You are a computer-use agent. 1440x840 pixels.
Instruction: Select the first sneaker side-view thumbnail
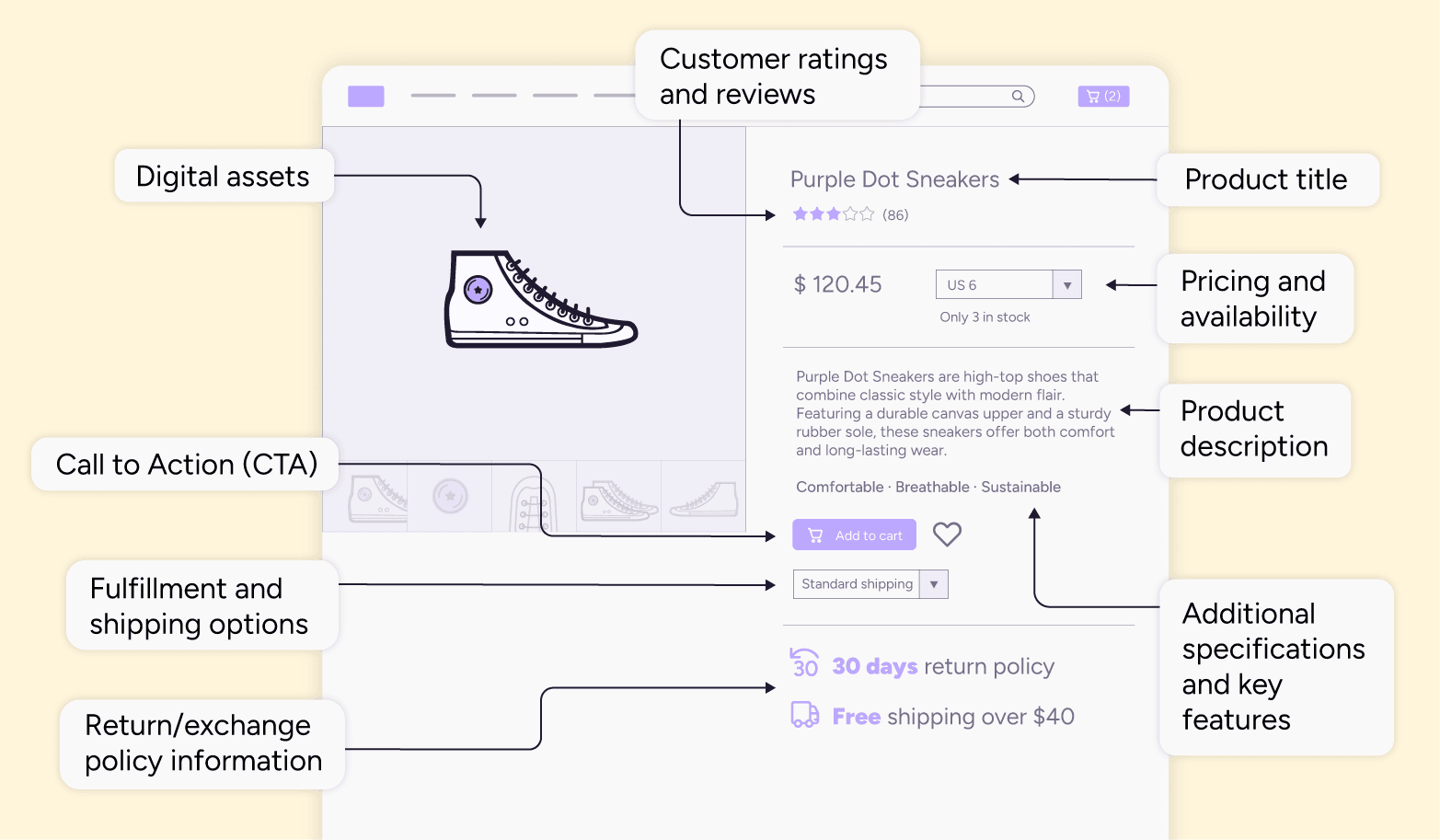(x=376, y=499)
